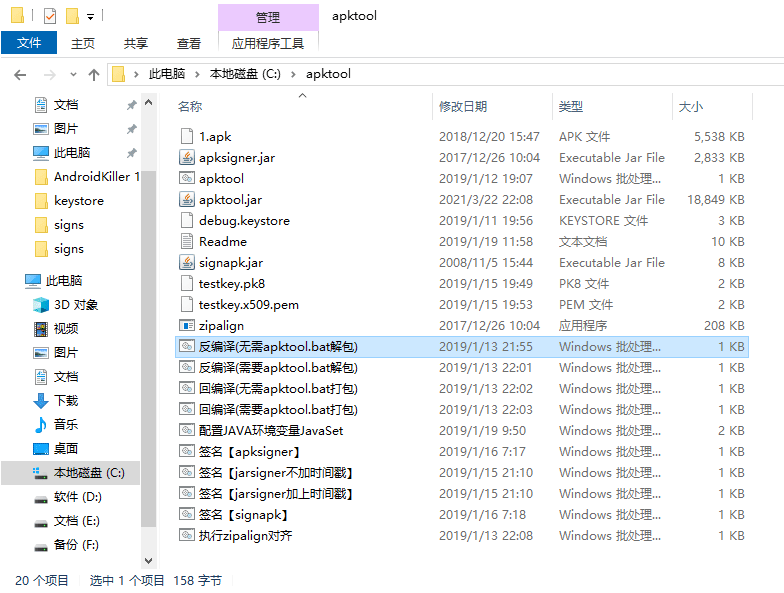Image resolution: width=784 pixels, height=593 pixels.
Task: Select the Readme text document icon
Action: click(x=186, y=242)
